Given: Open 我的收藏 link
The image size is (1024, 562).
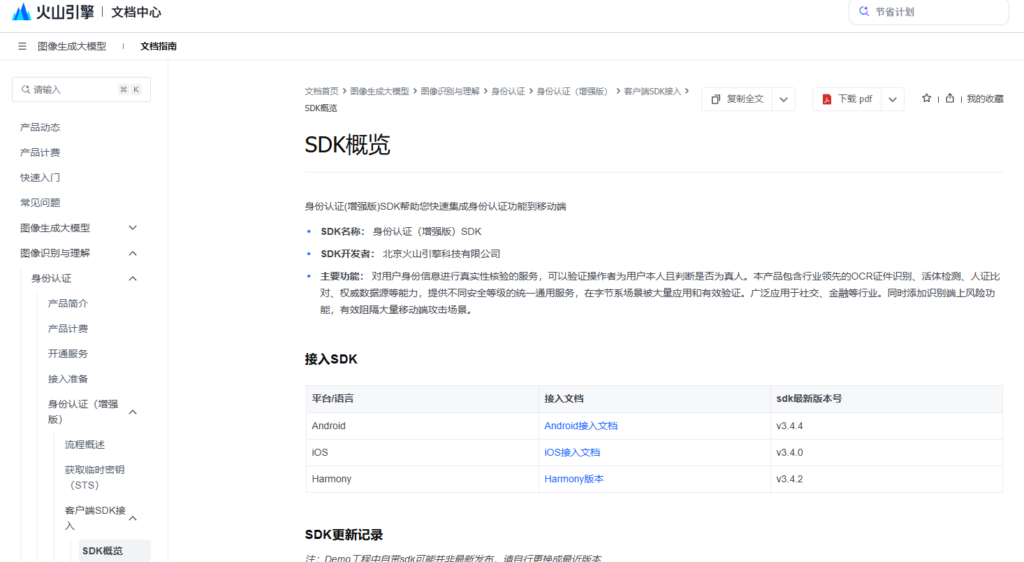Looking at the screenshot, I should pyautogui.click(x=985, y=99).
